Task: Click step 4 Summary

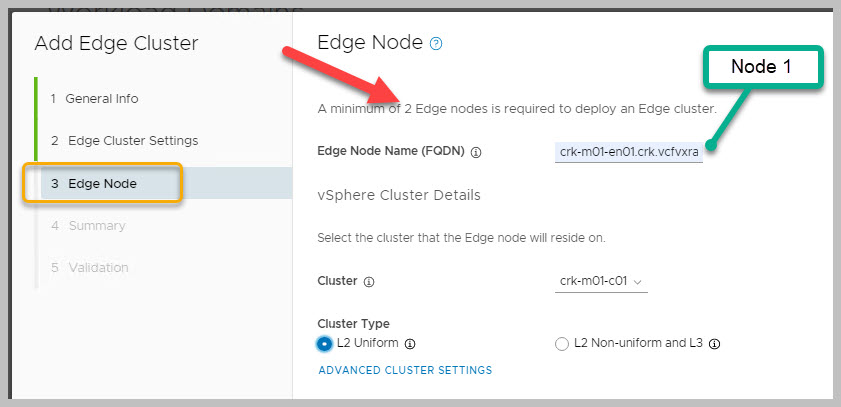Action: click(x=88, y=226)
